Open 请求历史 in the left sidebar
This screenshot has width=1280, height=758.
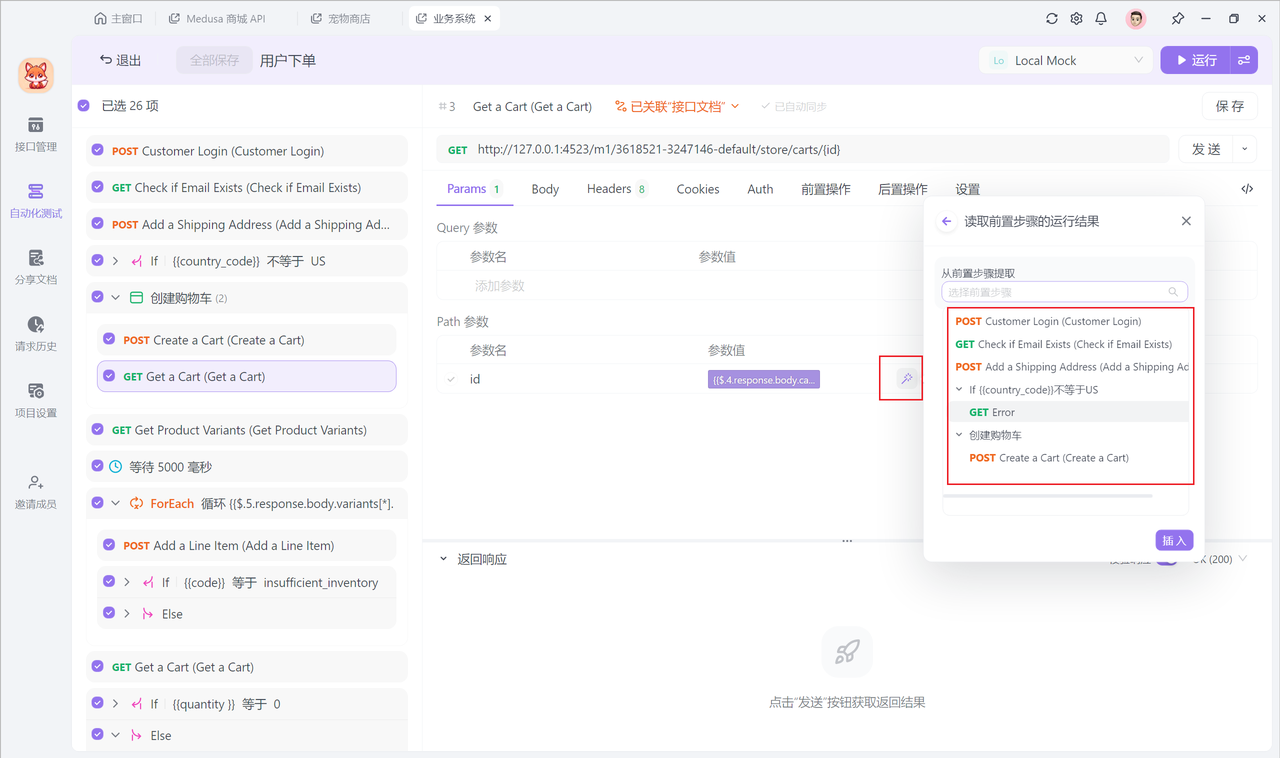point(35,334)
